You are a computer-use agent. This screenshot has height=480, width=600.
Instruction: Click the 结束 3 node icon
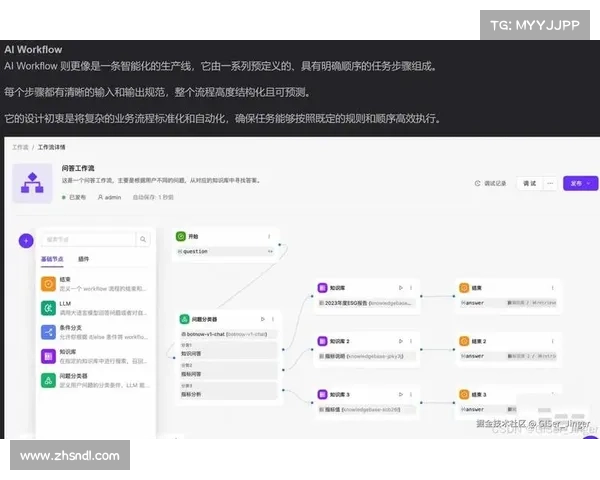click(464, 394)
